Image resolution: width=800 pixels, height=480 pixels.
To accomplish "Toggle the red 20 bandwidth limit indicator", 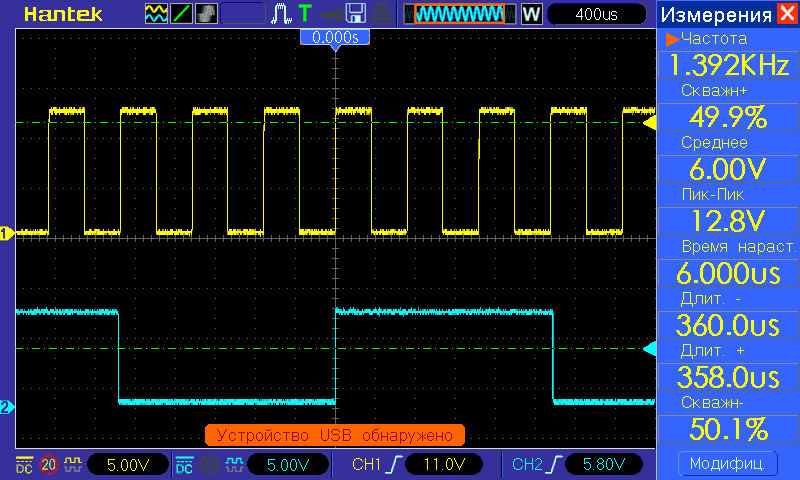I will (x=48, y=464).
